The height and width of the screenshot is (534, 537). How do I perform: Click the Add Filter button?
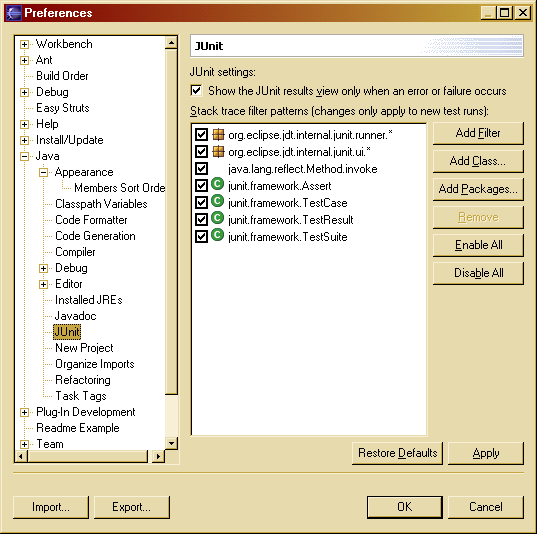coord(478,133)
